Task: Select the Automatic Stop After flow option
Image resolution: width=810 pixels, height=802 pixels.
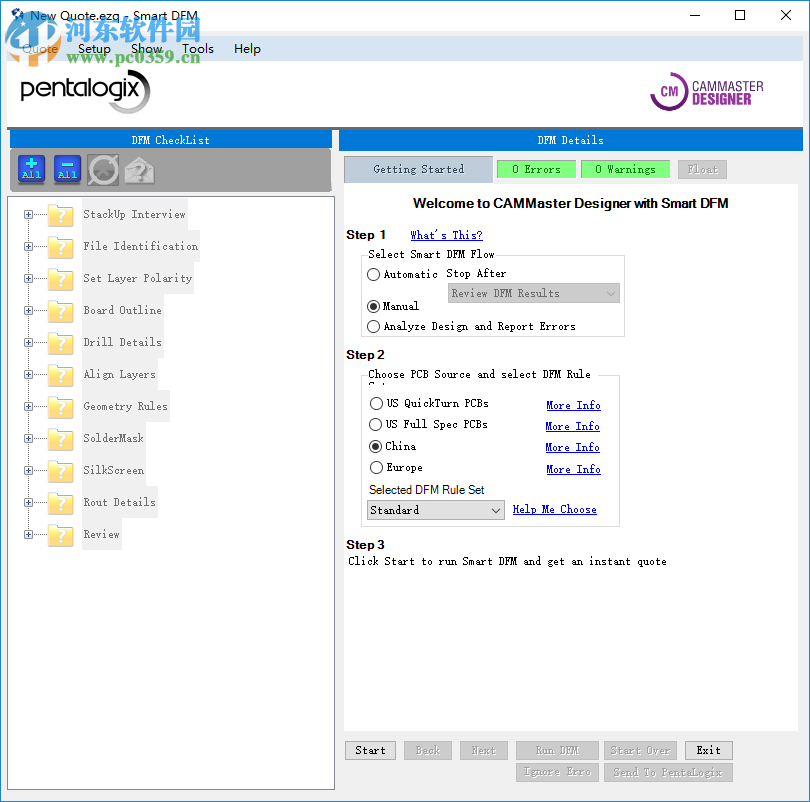Action: point(373,273)
